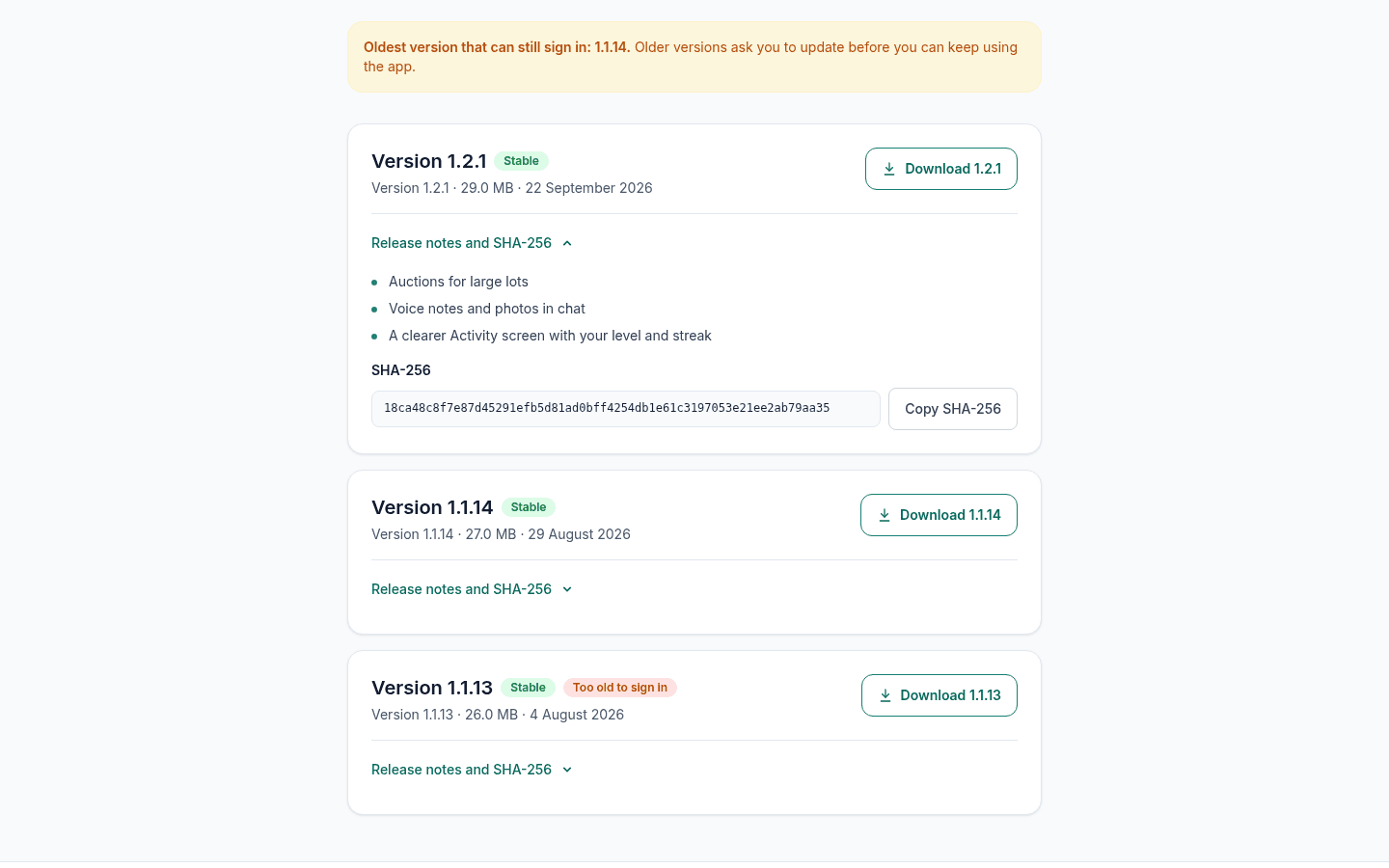The width and height of the screenshot is (1389, 868).
Task: Click 'Auctions for large lots' note
Action: 458,282
